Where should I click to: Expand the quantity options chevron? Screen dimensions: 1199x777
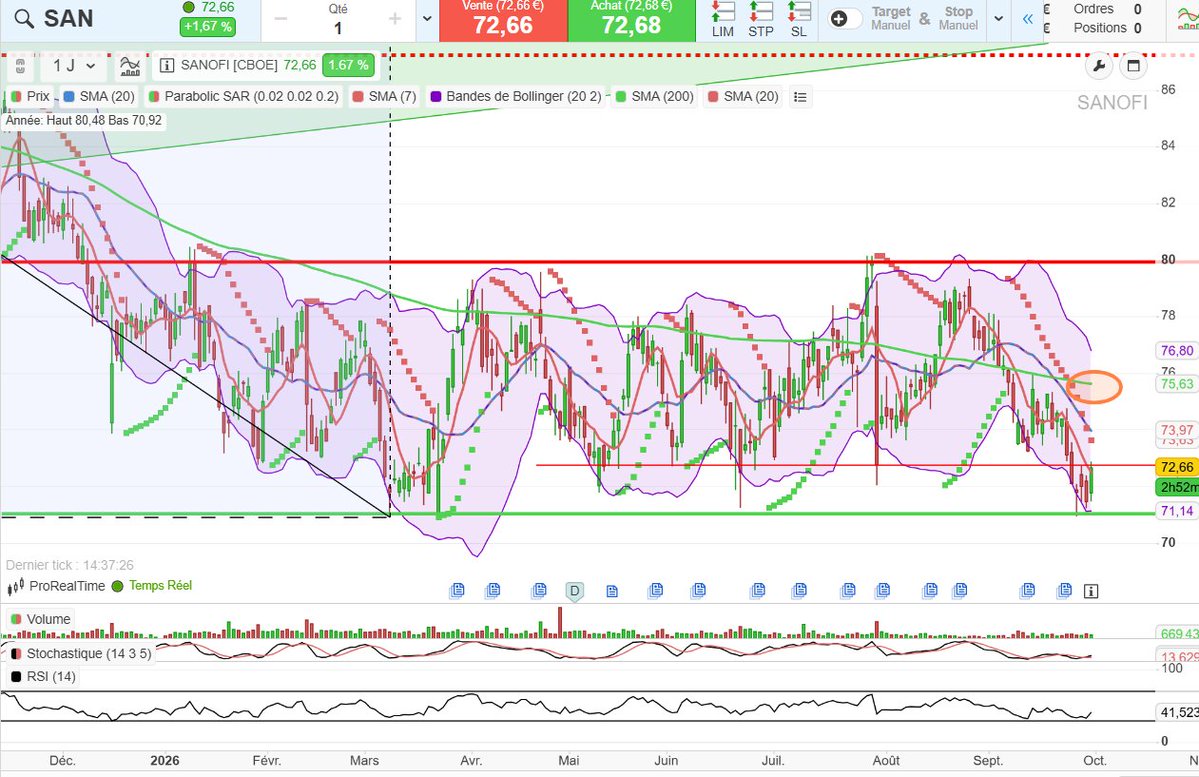(x=427, y=19)
